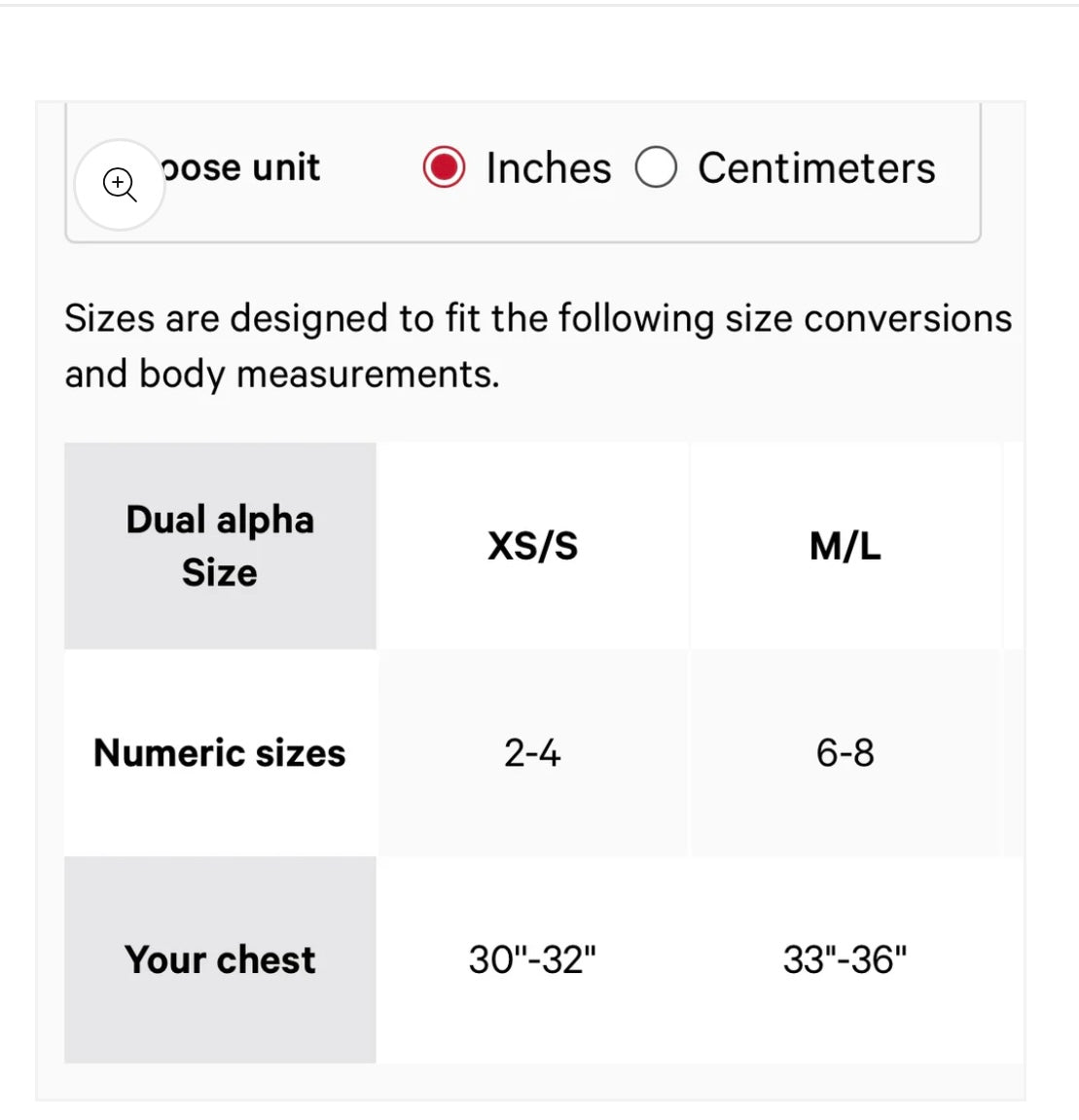1079x1120 pixels.
Task: Click the 2-4 numeric size cell
Action: 532,752
